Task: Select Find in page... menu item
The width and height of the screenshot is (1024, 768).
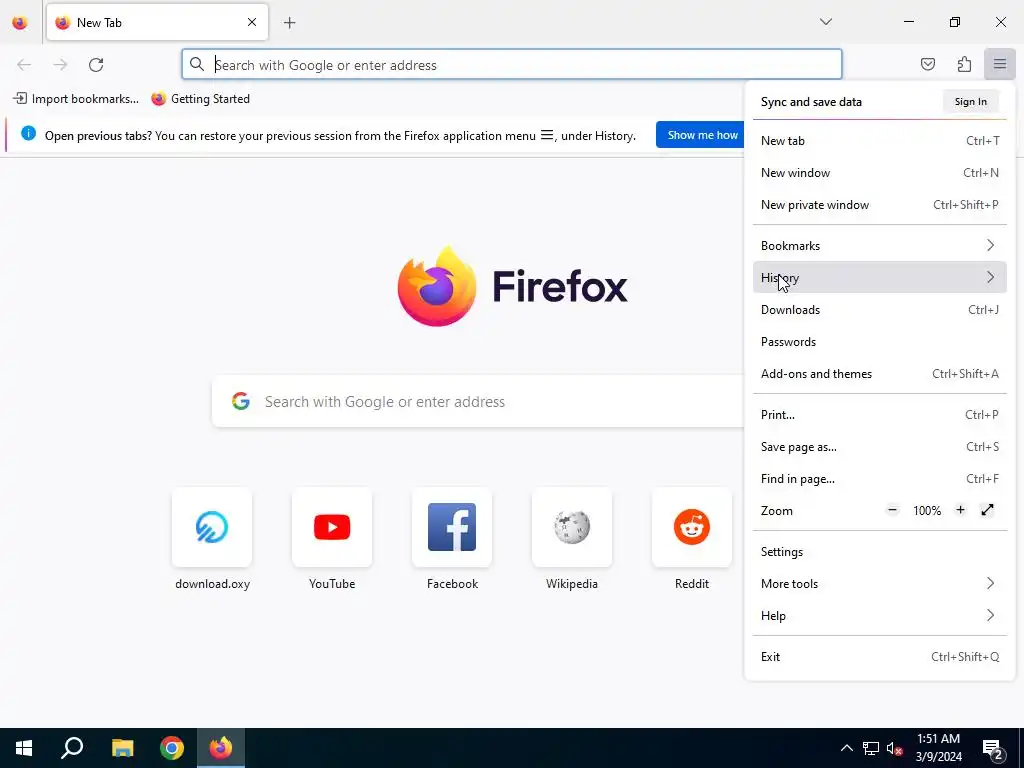Action: (880, 479)
